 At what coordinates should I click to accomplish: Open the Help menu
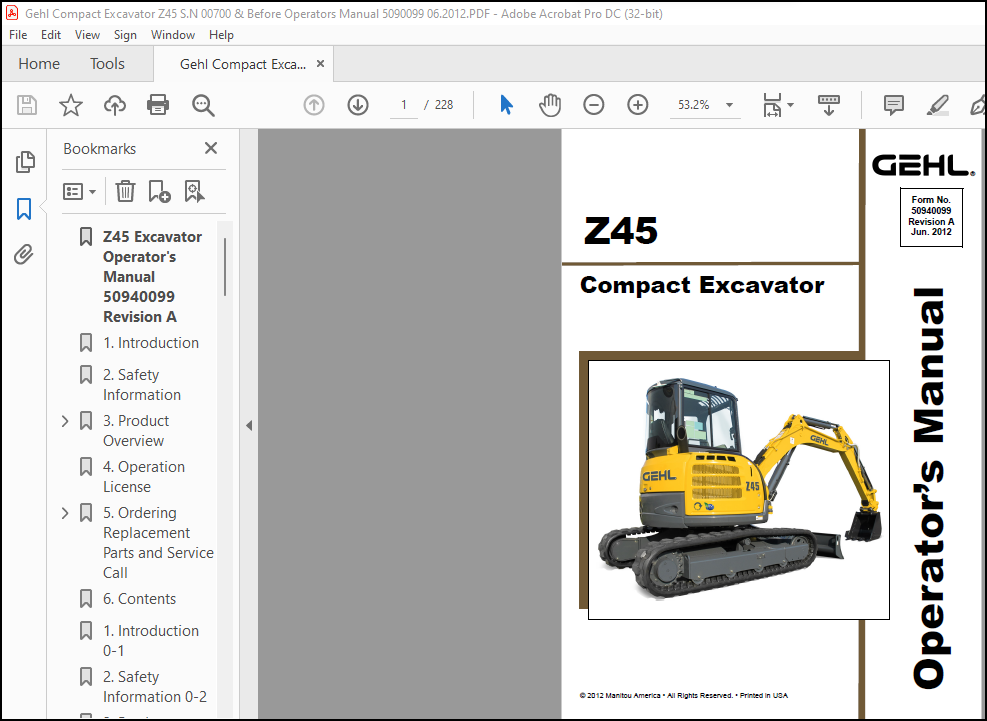click(x=221, y=35)
